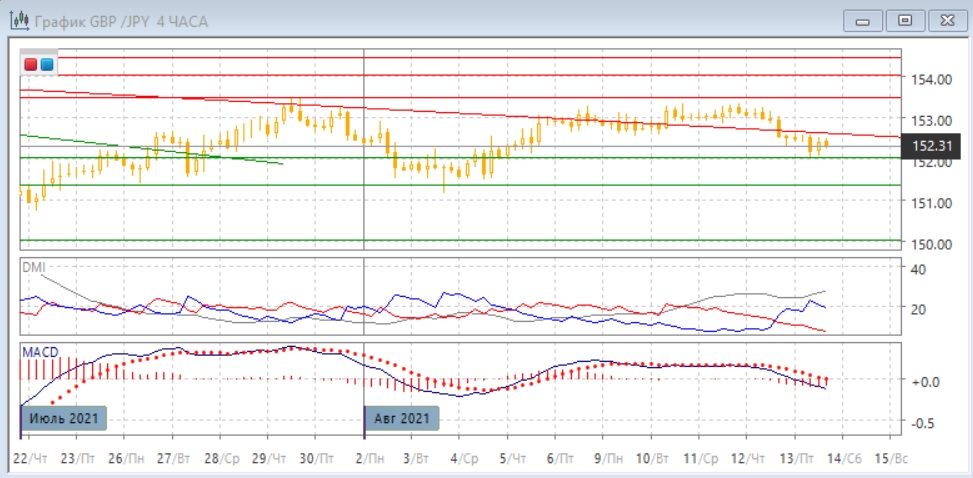973x478 pixels.
Task: Click the MACD indicator label
Action: [40, 352]
